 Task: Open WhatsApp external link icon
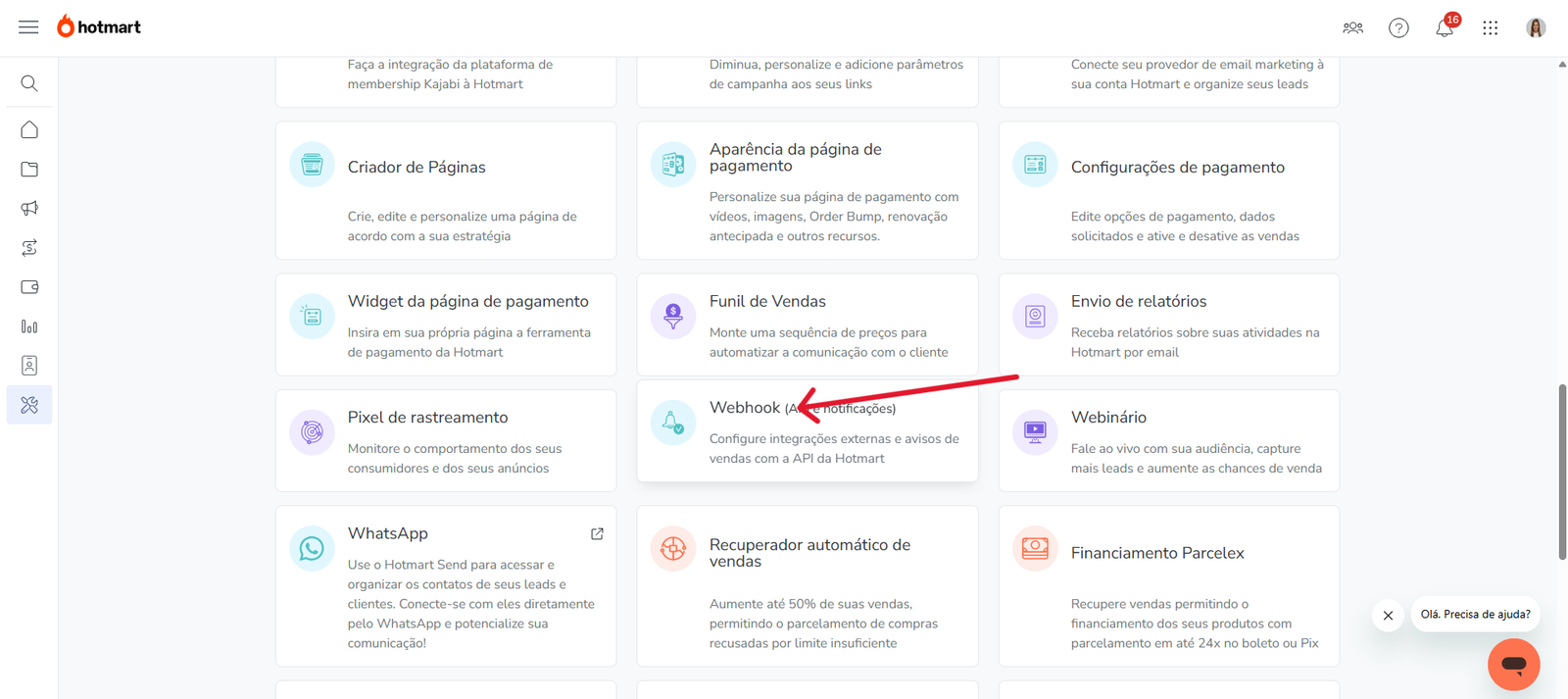click(x=597, y=534)
